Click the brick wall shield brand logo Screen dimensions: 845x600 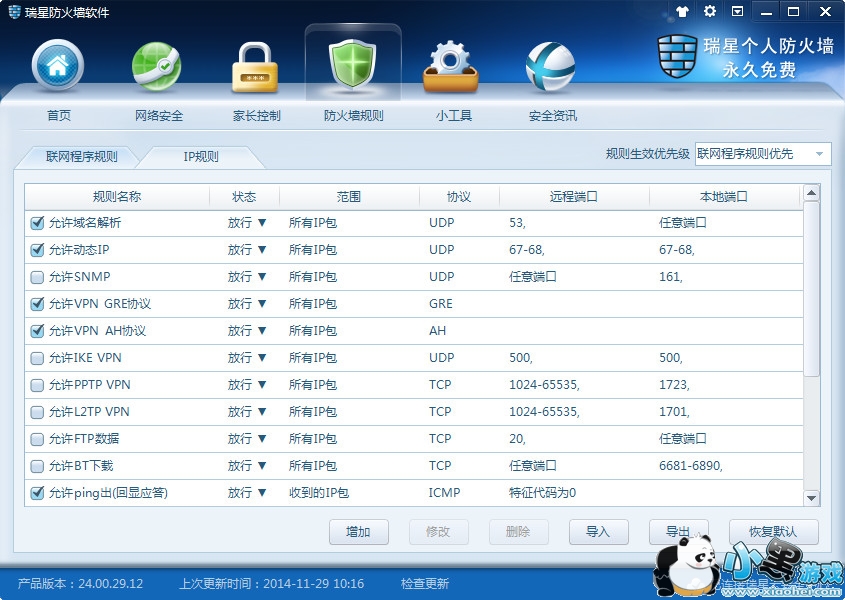click(x=677, y=56)
